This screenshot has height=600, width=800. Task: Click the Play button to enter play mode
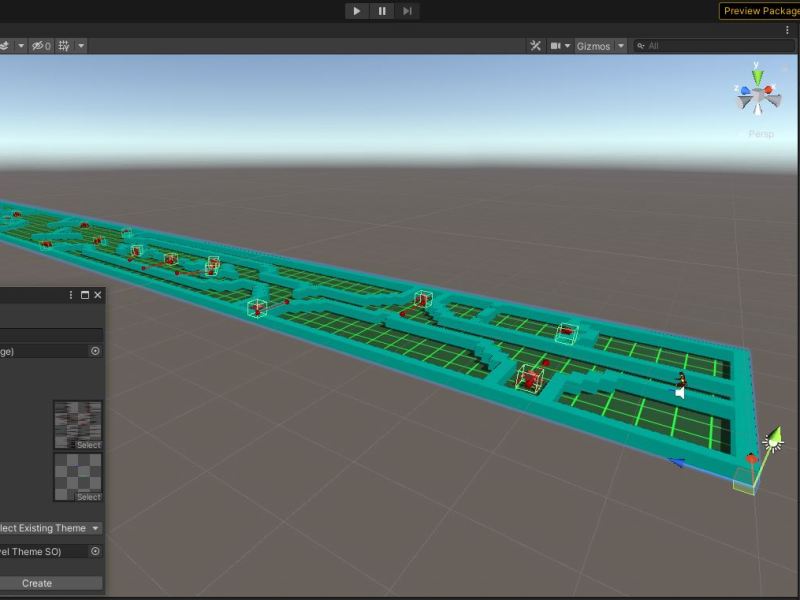pyautogui.click(x=357, y=11)
